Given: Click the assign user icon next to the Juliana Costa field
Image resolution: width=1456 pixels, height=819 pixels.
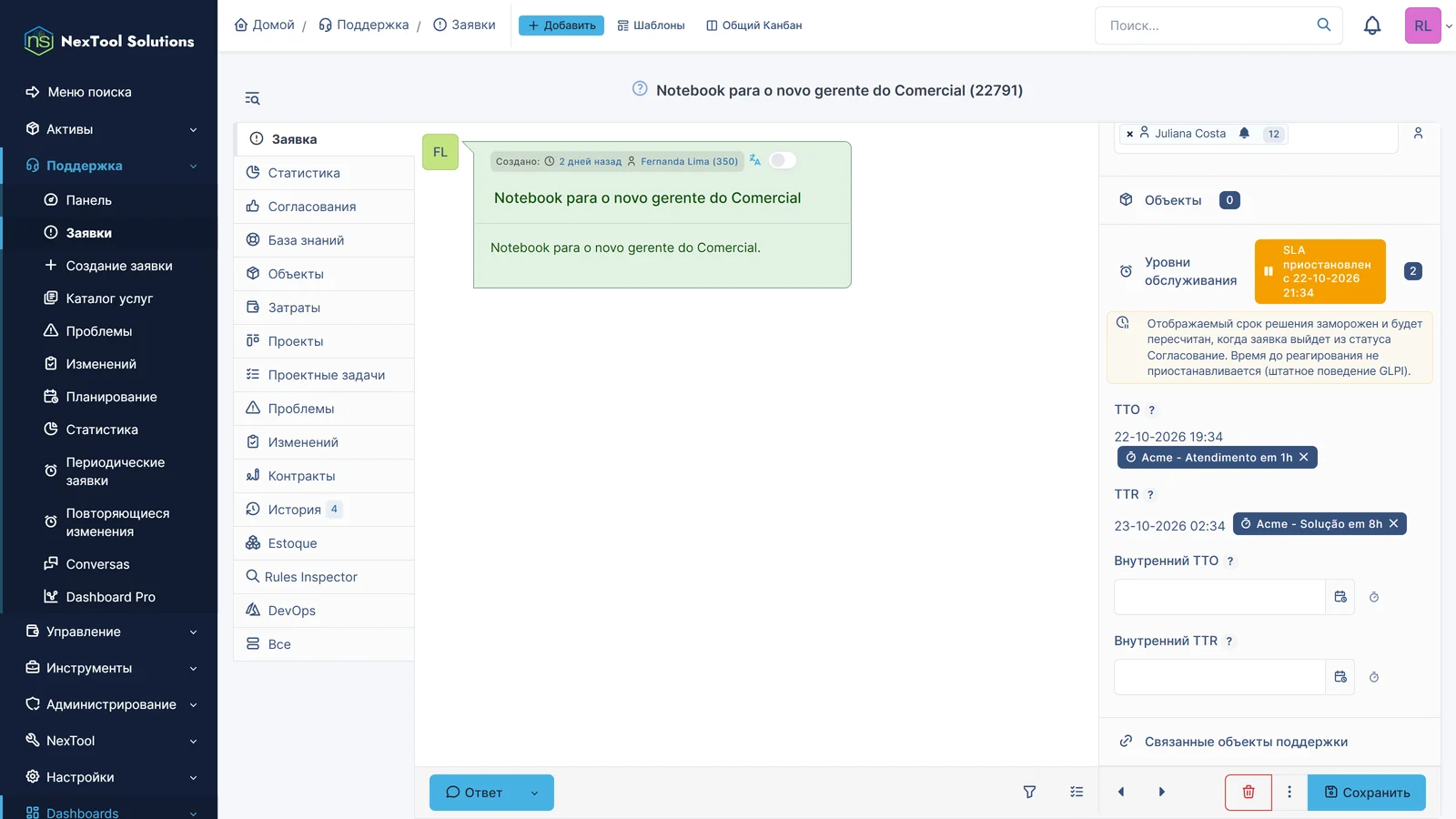Looking at the screenshot, I should coord(1418,133).
